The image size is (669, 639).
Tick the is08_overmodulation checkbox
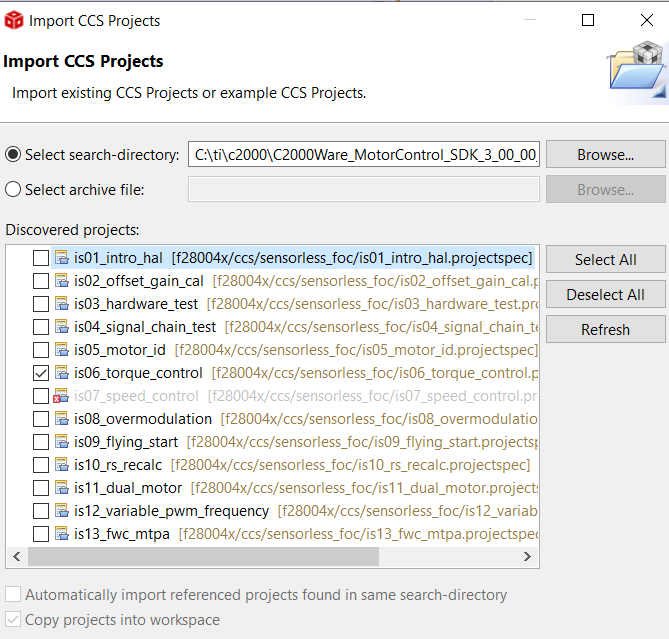coord(40,419)
